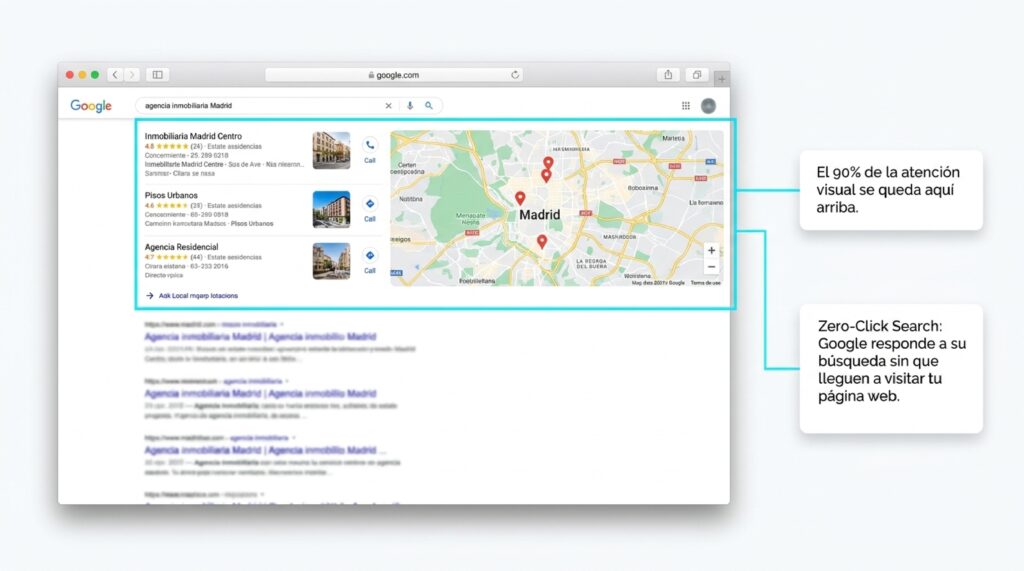Select the topmost red map pin
This screenshot has width=1024, height=571.
pos(549,163)
